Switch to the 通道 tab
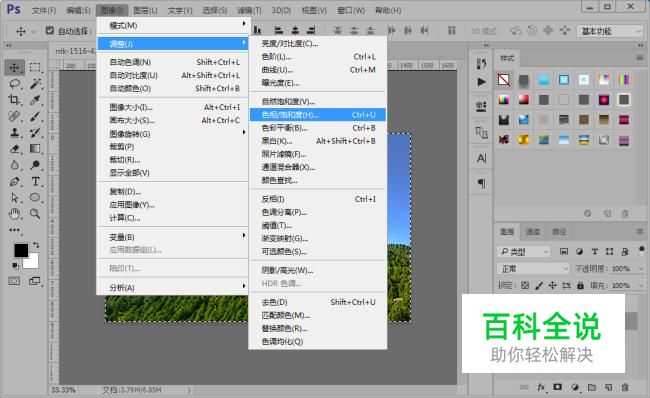The image size is (650, 398). 533,232
